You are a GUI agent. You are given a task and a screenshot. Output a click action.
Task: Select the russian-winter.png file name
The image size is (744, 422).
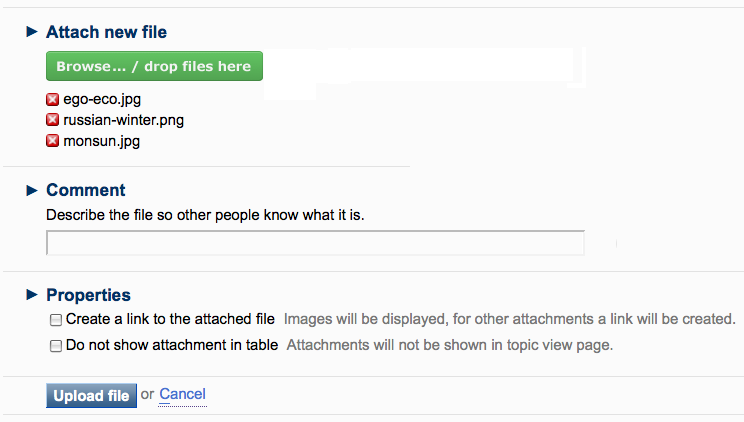[x=123, y=120]
